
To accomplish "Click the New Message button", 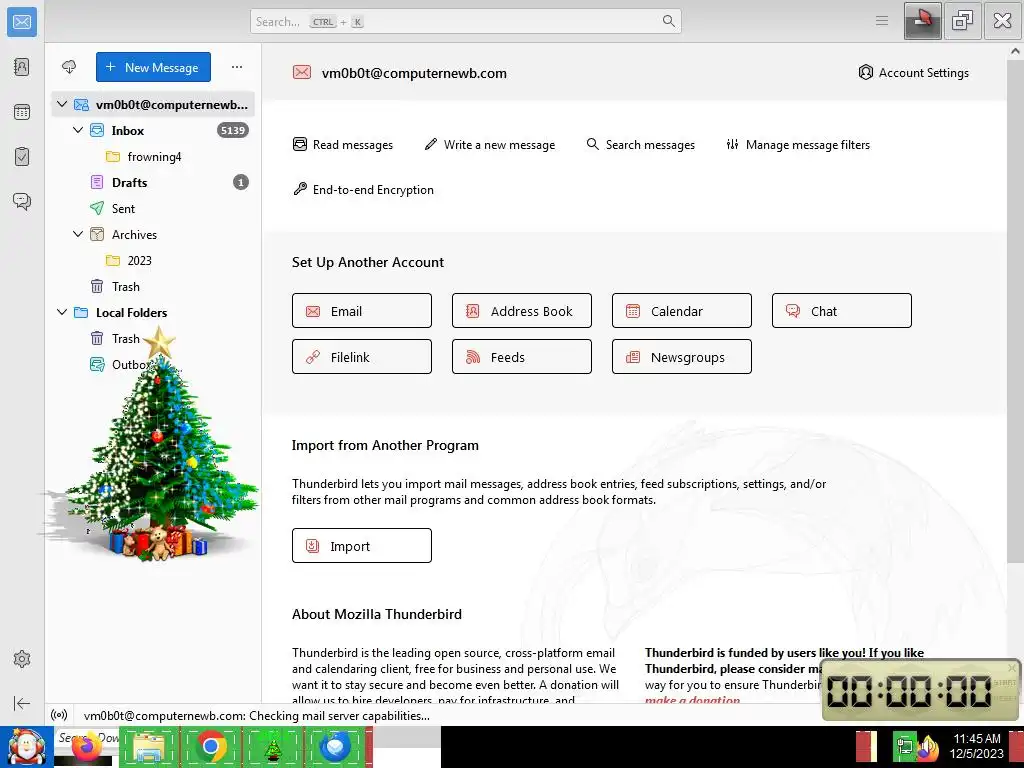I will coord(153,67).
